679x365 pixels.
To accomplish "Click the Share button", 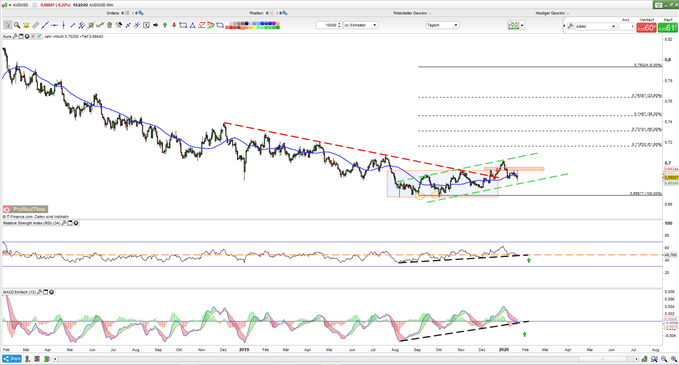I will [12, 359].
